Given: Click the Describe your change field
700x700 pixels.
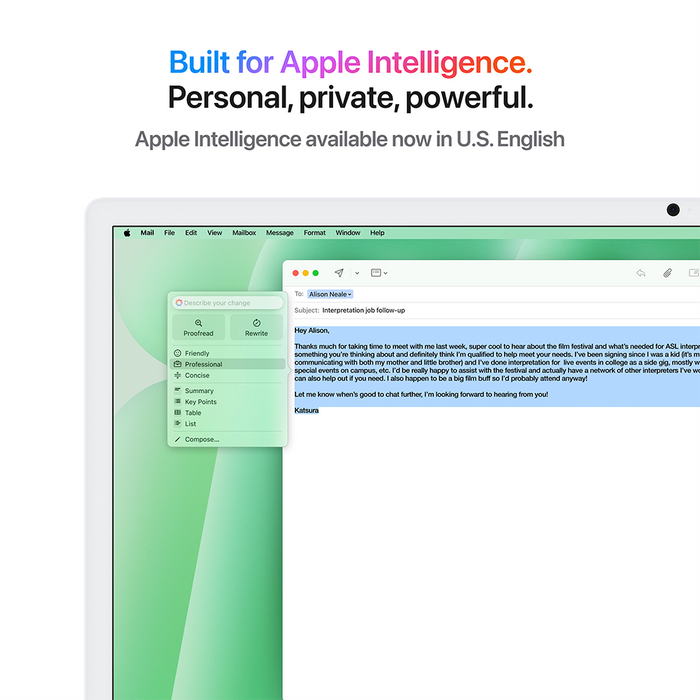Looking at the screenshot, I should [227, 303].
